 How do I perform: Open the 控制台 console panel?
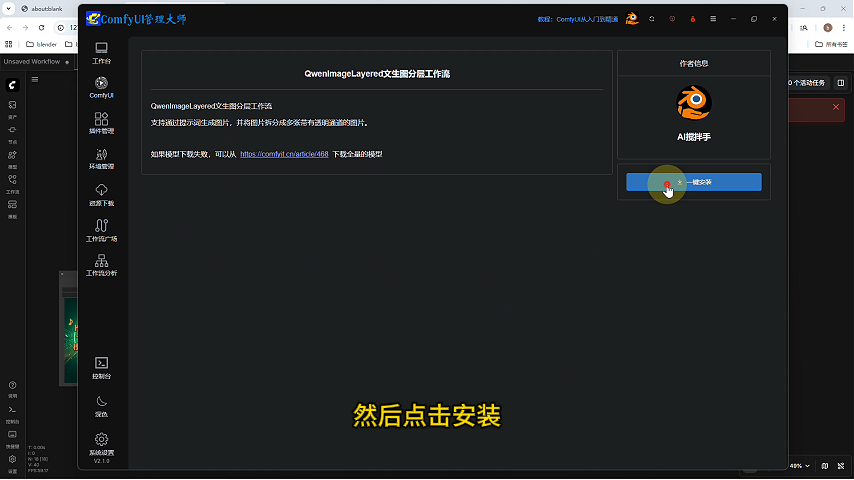click(x=101, y=368)
